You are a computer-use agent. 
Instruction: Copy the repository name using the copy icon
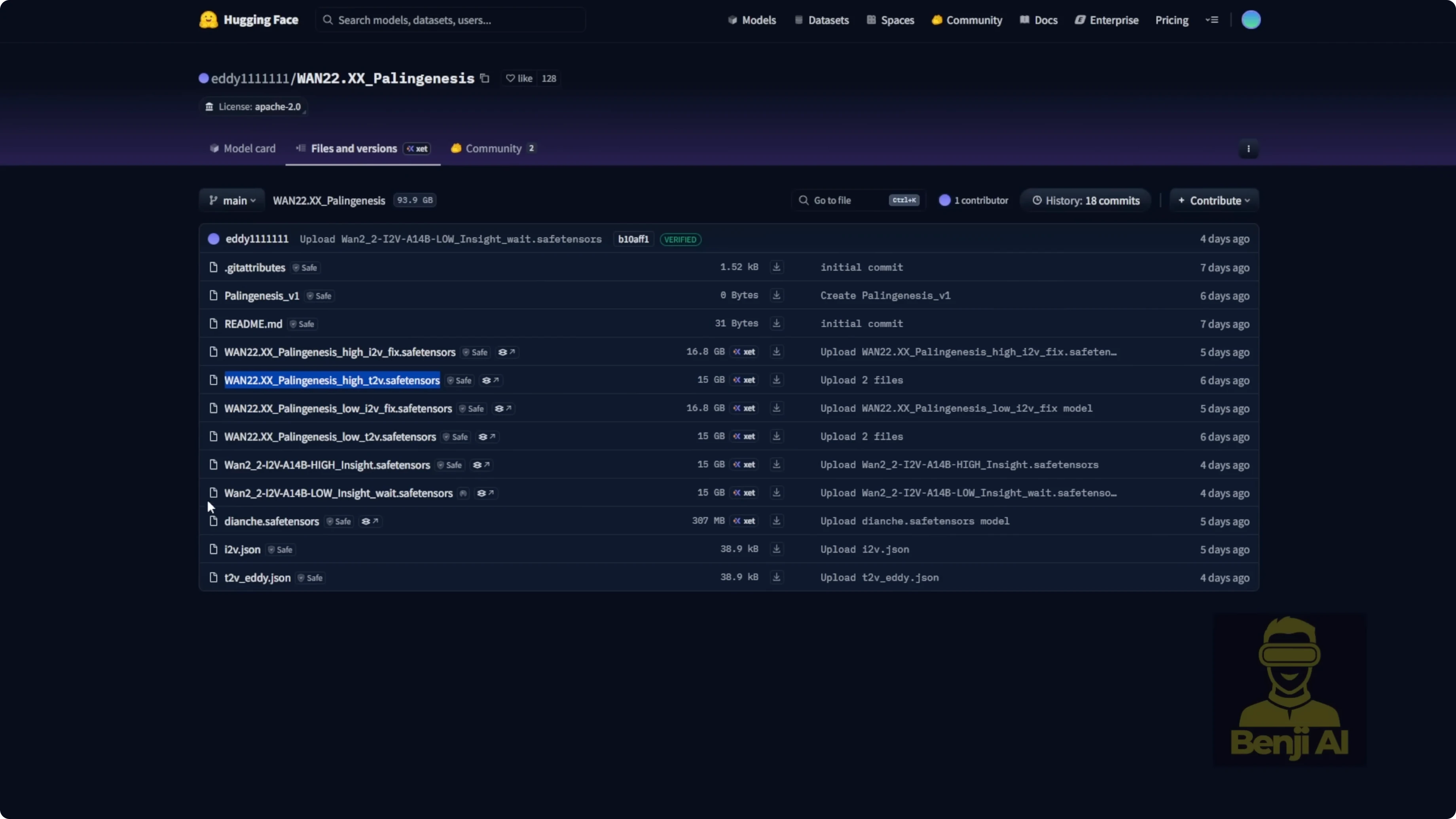485,79
